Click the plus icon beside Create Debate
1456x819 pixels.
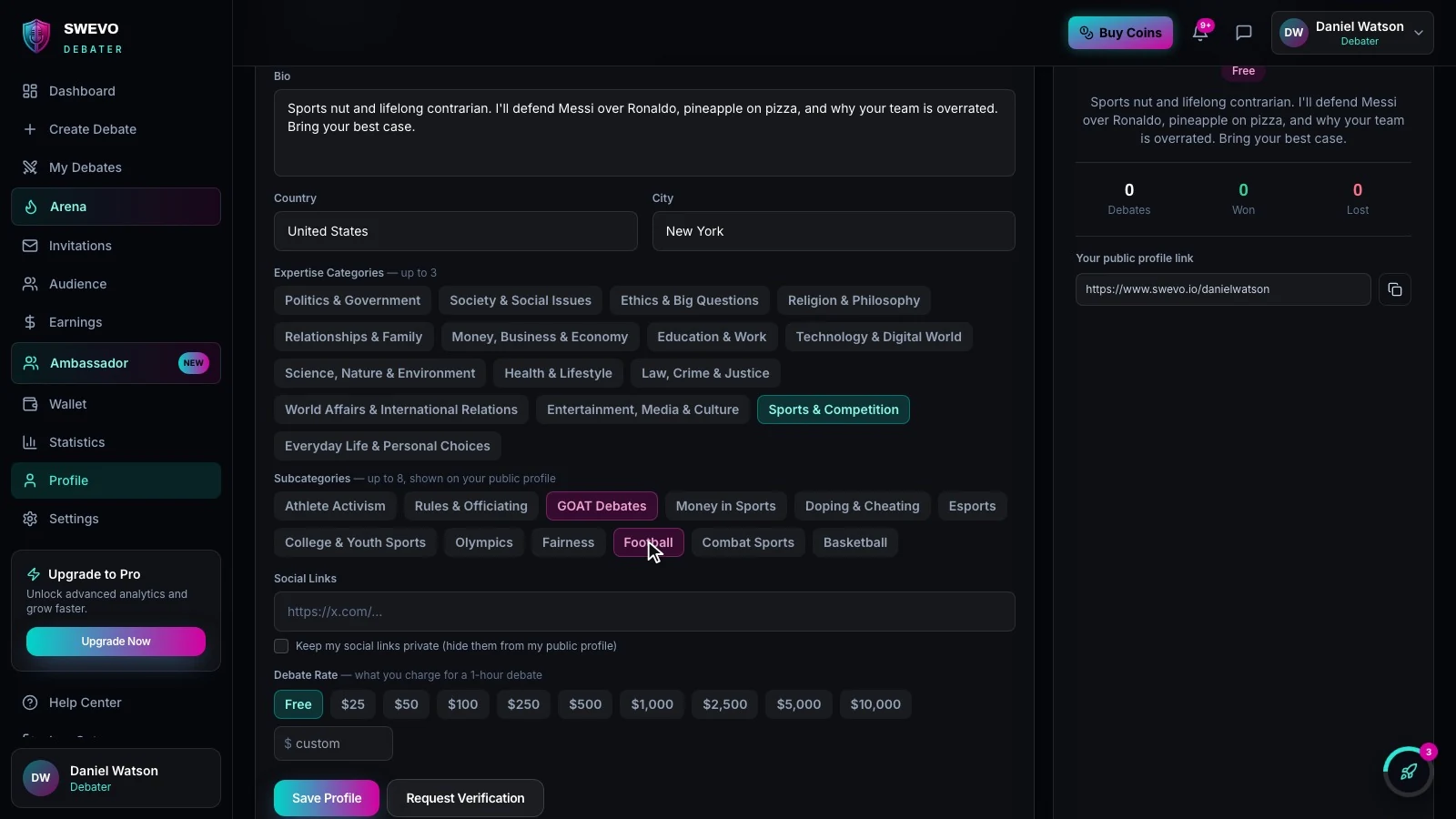tap(30, 129)
